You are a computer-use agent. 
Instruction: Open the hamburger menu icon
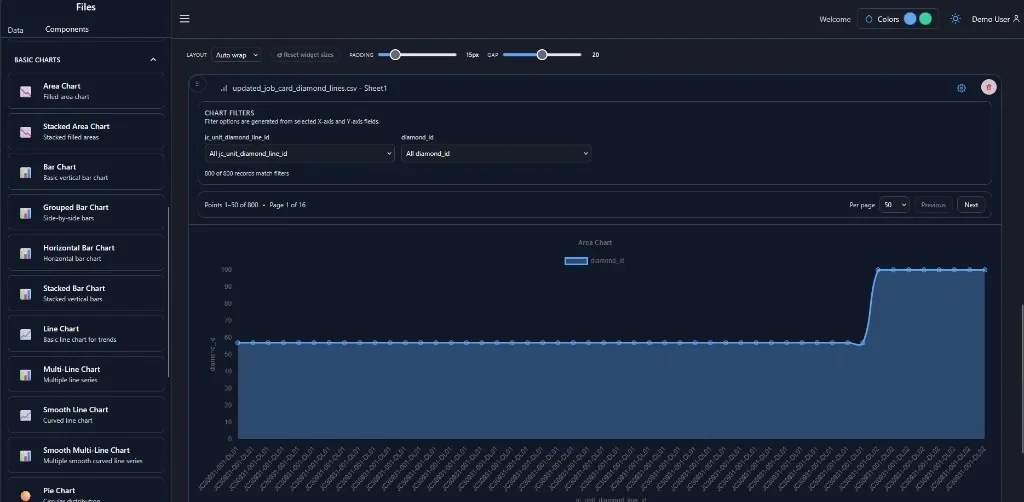pos(185,18)
